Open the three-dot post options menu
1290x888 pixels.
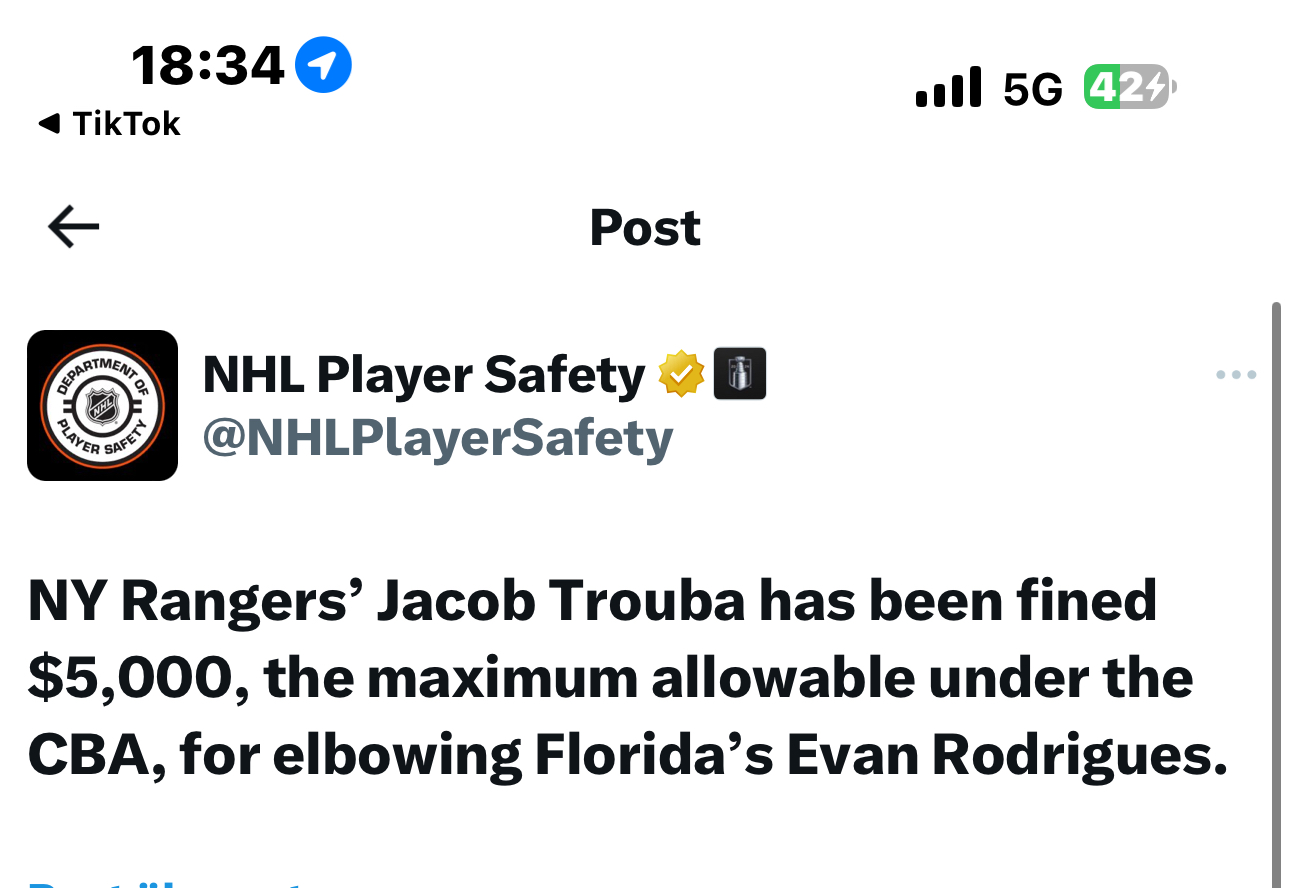[1236, 376]
